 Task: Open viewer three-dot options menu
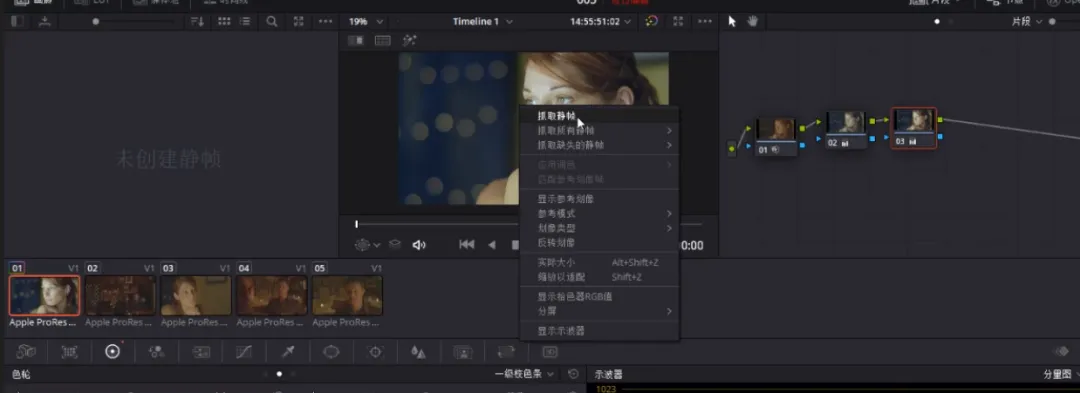tap(705, 21)
